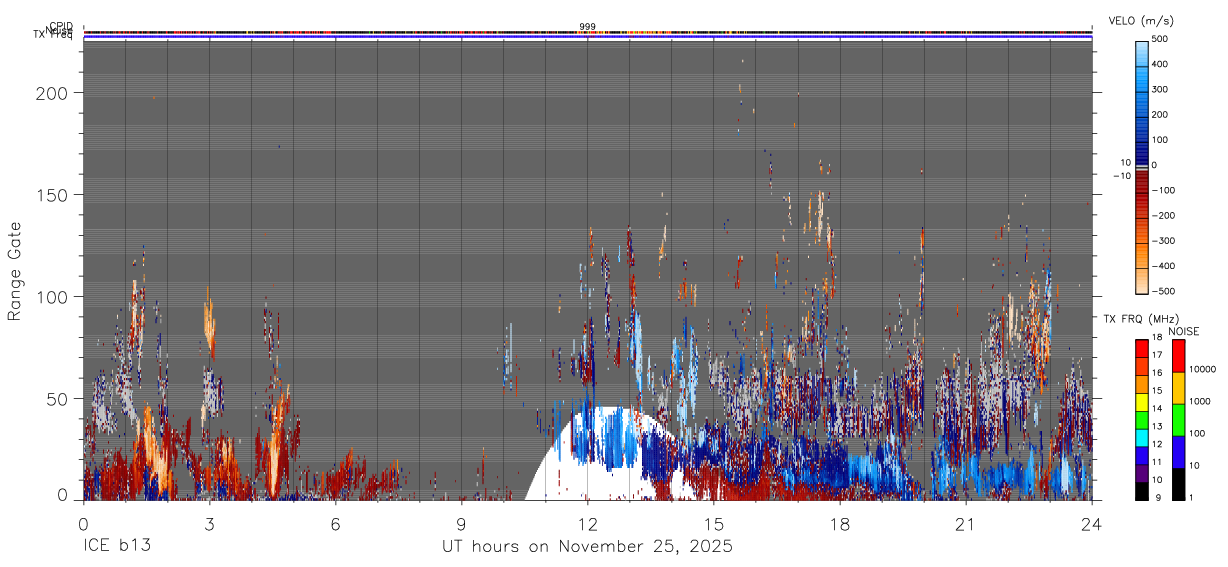Click the green segment of the NOISE bar

(1179, 420)
